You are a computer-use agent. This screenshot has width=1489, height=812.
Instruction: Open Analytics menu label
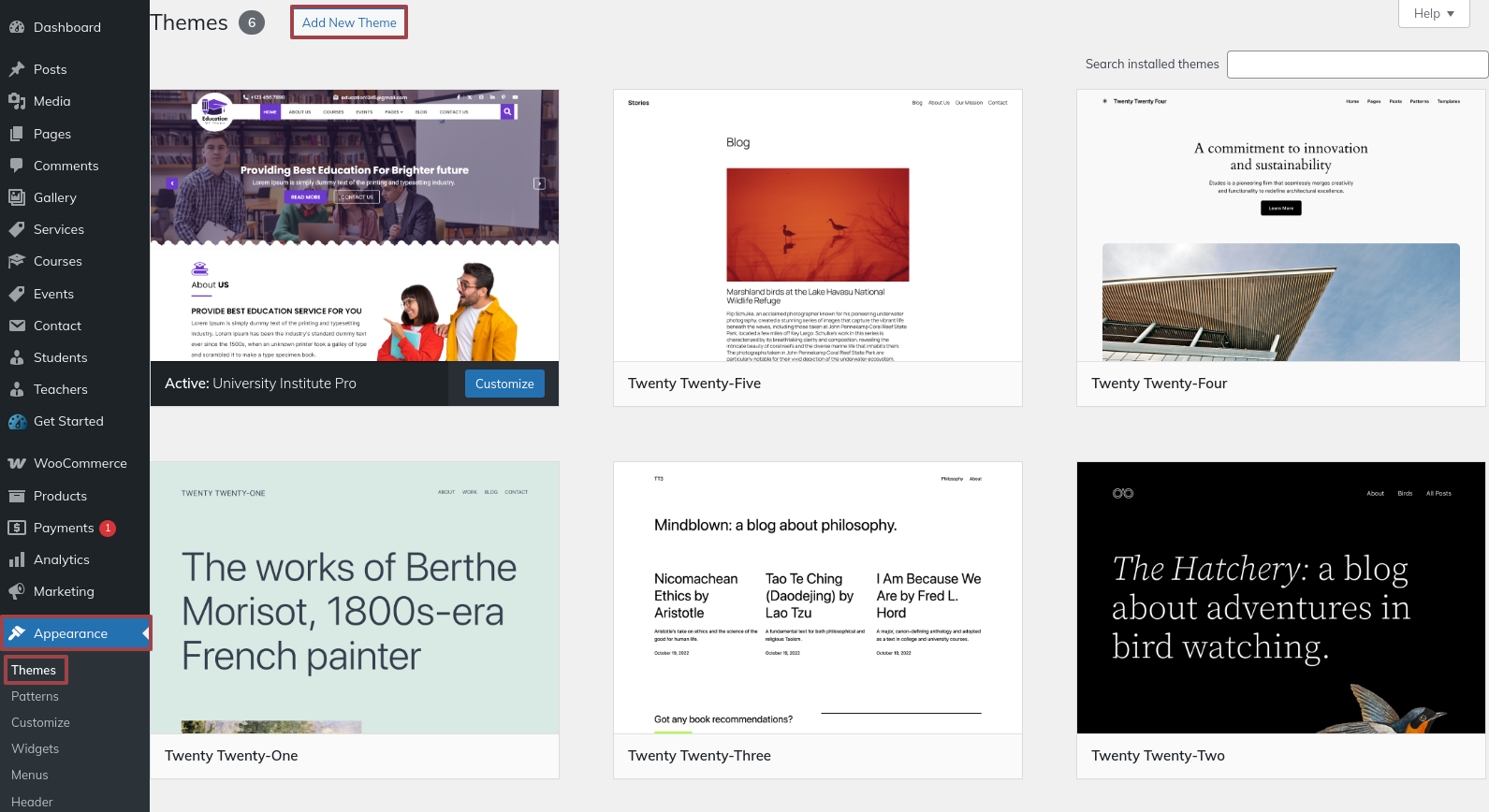click(62, 559)
